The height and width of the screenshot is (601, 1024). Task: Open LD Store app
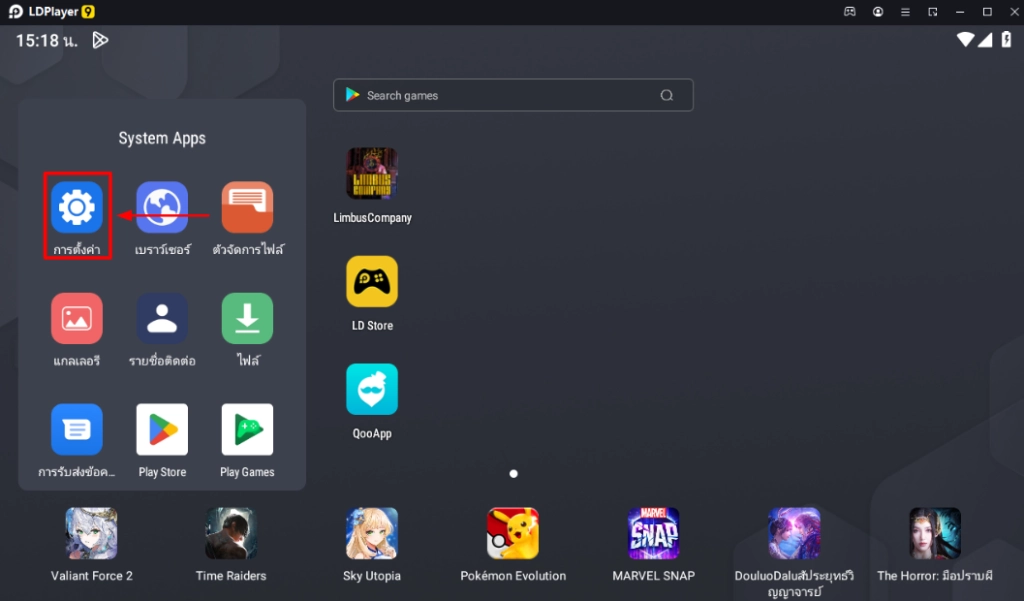[372, 282]
